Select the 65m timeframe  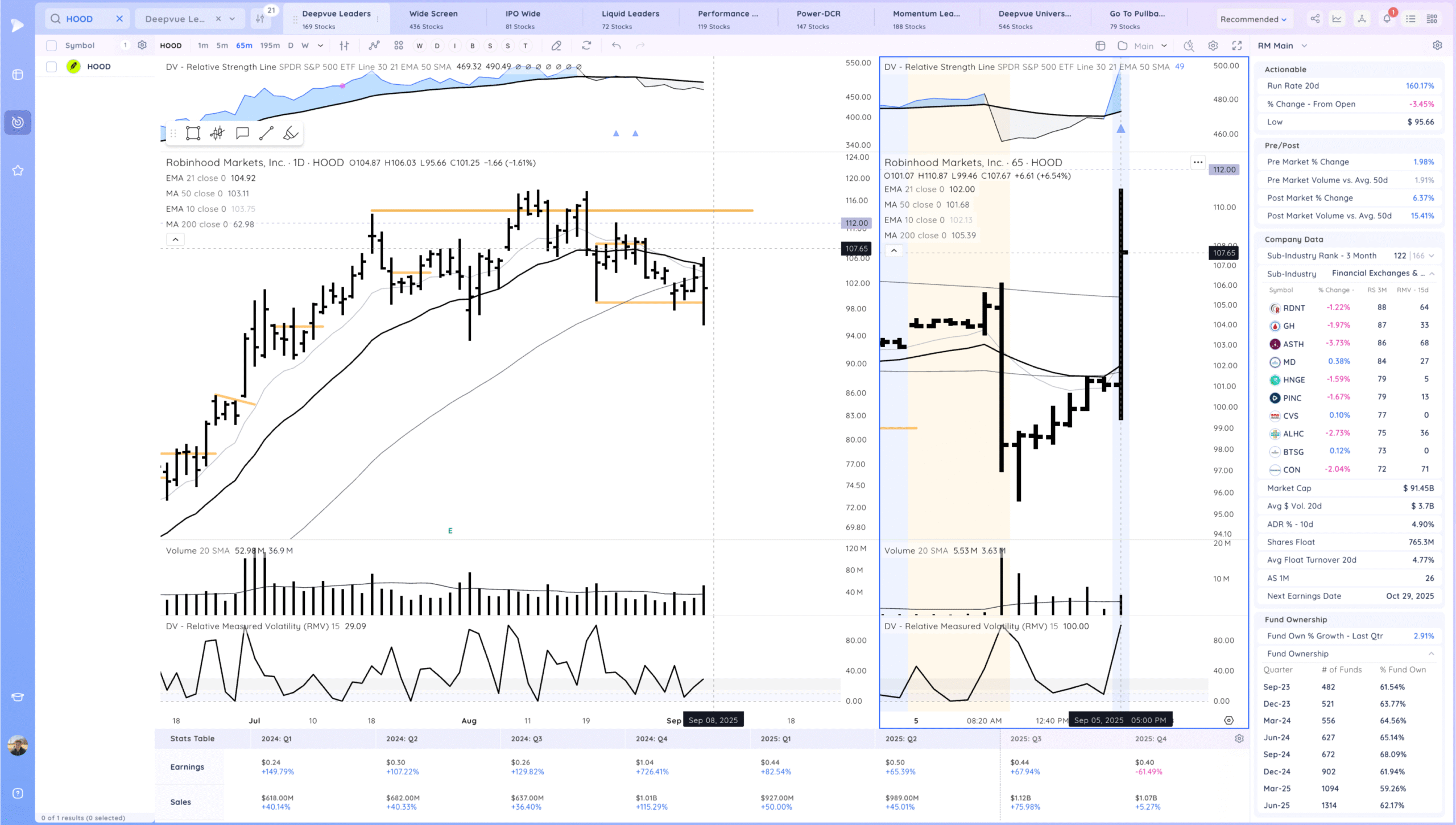pos(244,46)
